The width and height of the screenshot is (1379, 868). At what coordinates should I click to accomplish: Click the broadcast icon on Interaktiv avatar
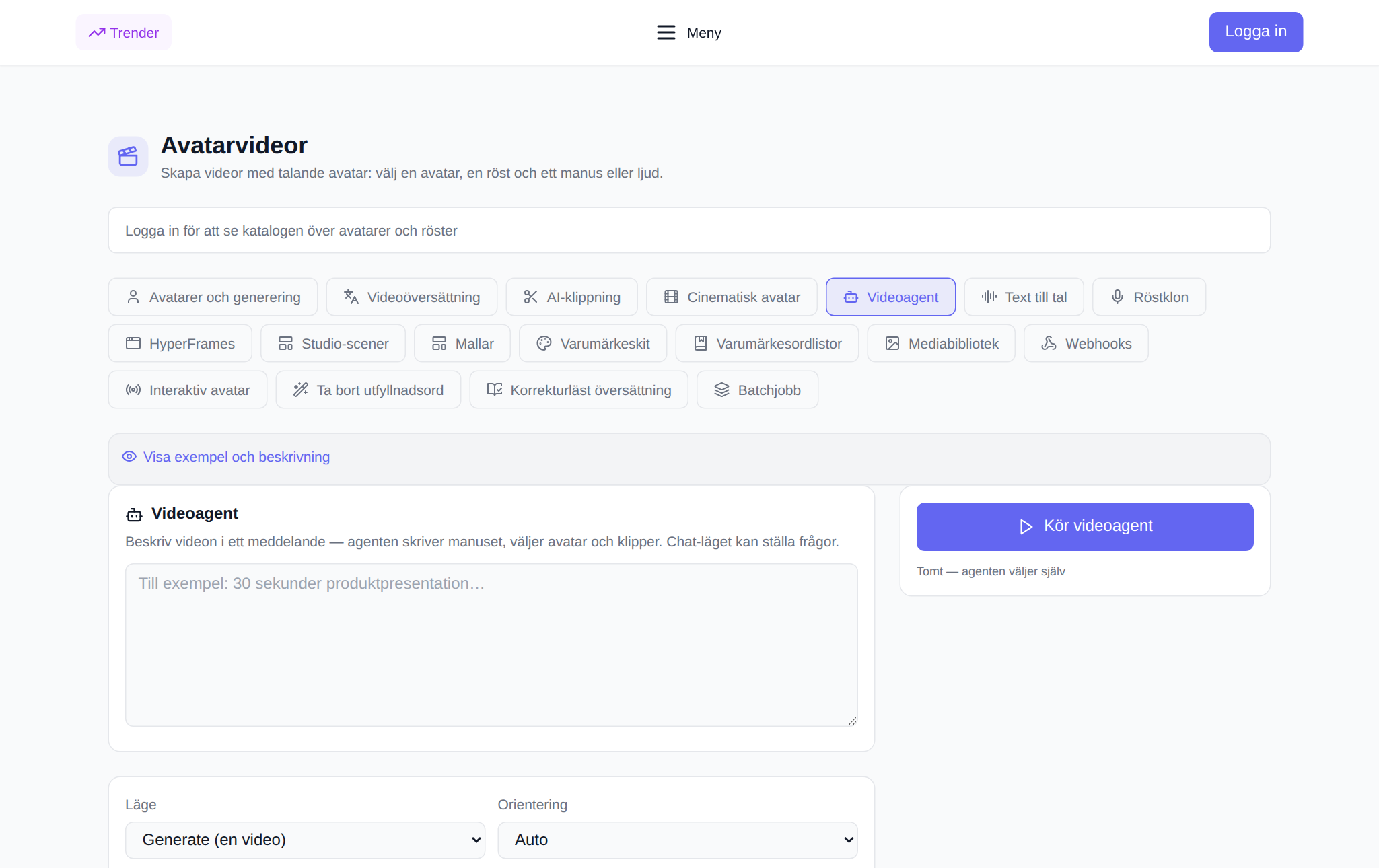pyautogui.click(x=133, y=390)
